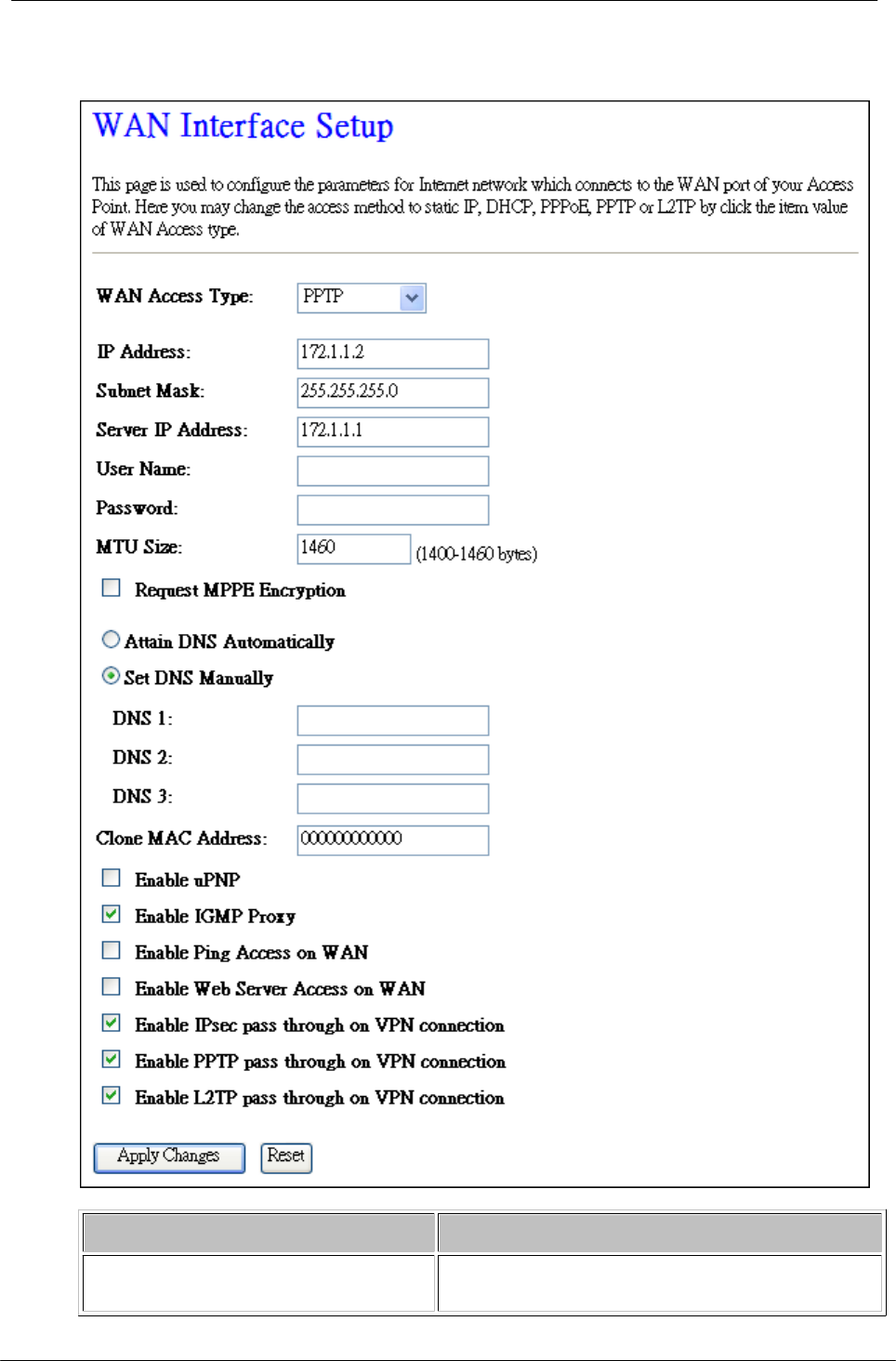Select the MTU Size field
This screenshot has height=1361, width=896.
[354, 548]
